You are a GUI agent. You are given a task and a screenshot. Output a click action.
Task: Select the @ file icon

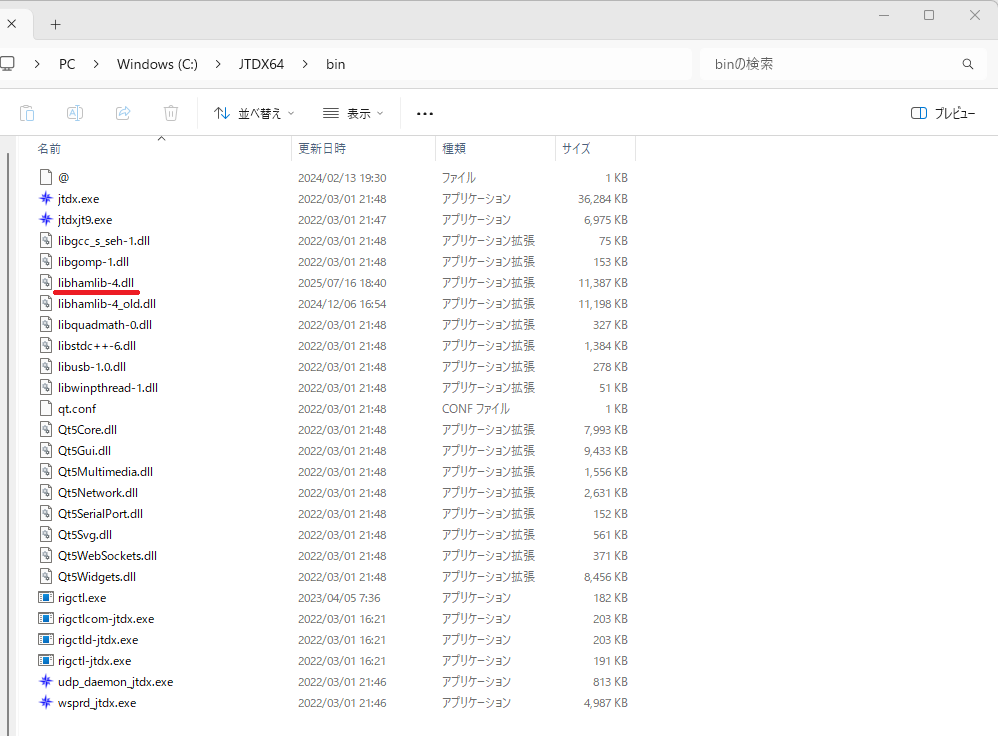pos(46,177)
